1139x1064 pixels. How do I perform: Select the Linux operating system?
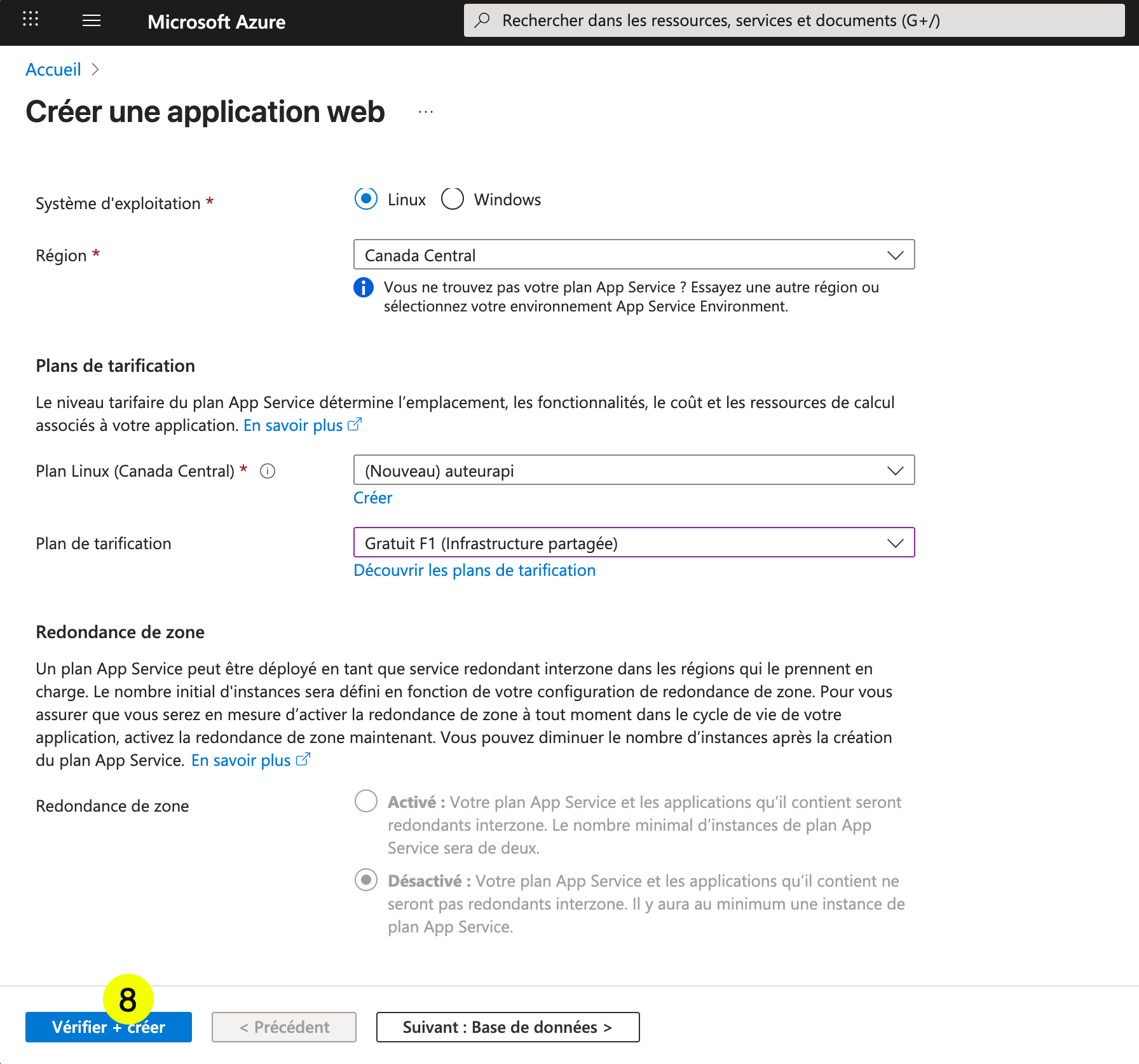tap(365, 199)
